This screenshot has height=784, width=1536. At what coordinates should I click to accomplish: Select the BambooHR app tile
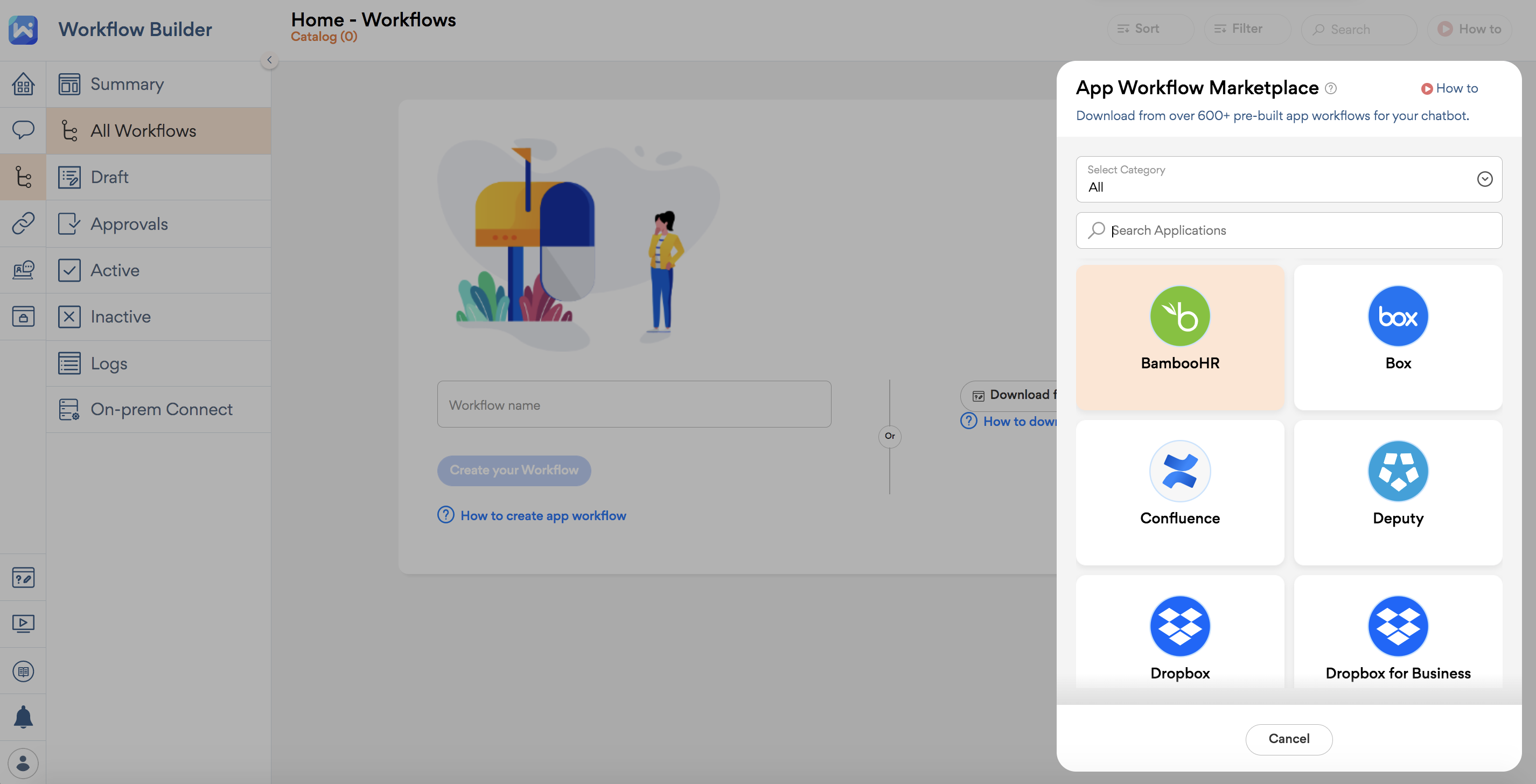1179,337
